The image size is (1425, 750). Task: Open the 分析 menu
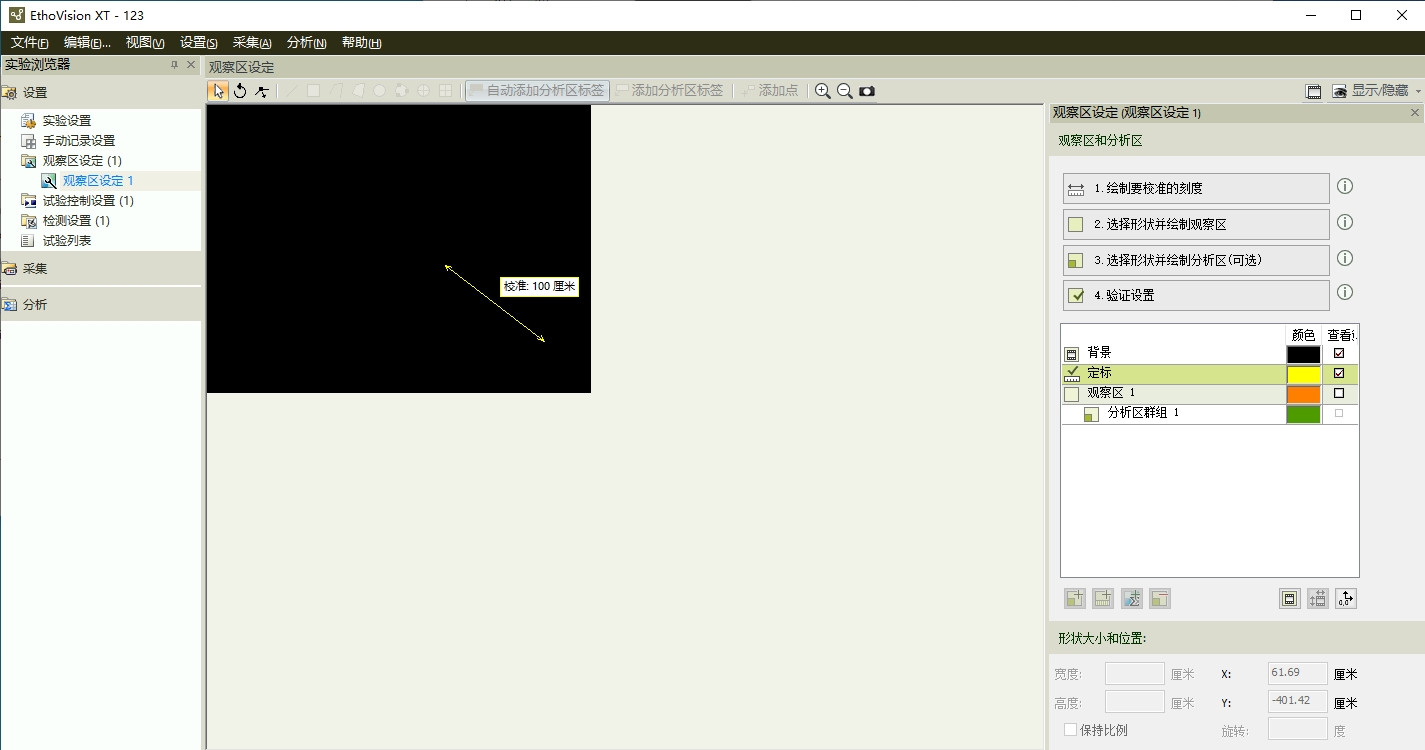click(306, 43)
